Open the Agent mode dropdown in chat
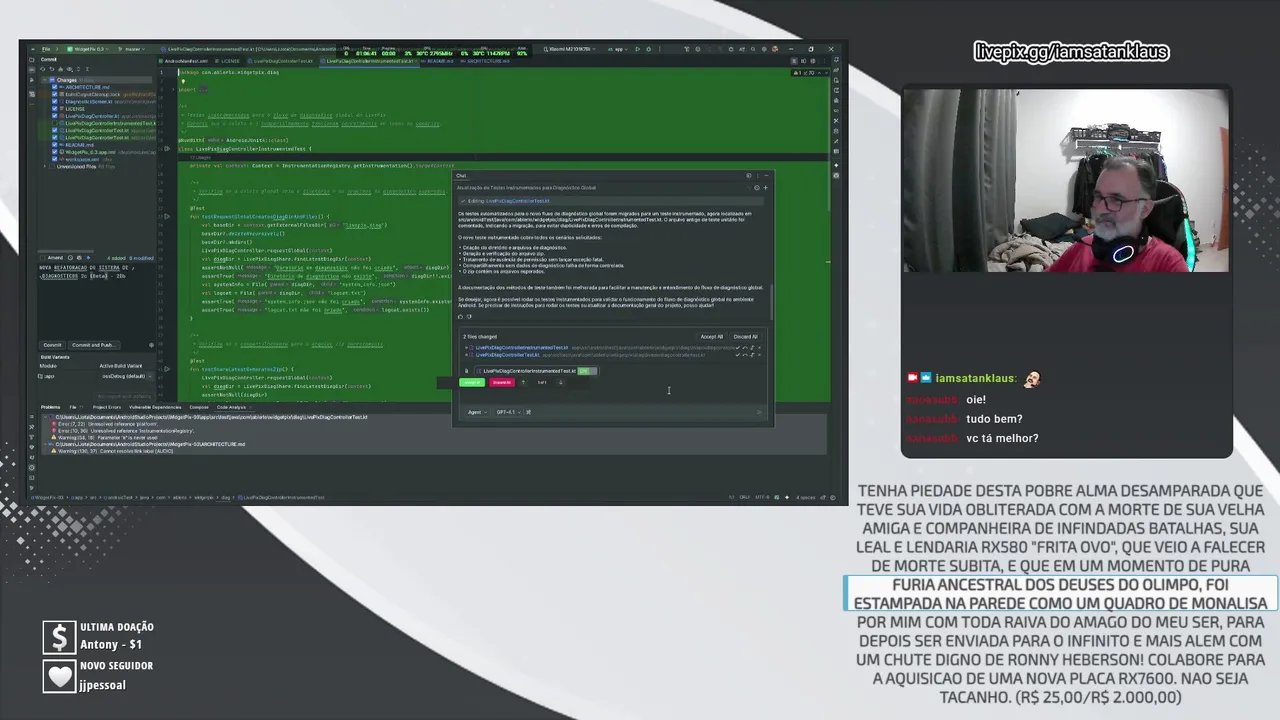 477,412
